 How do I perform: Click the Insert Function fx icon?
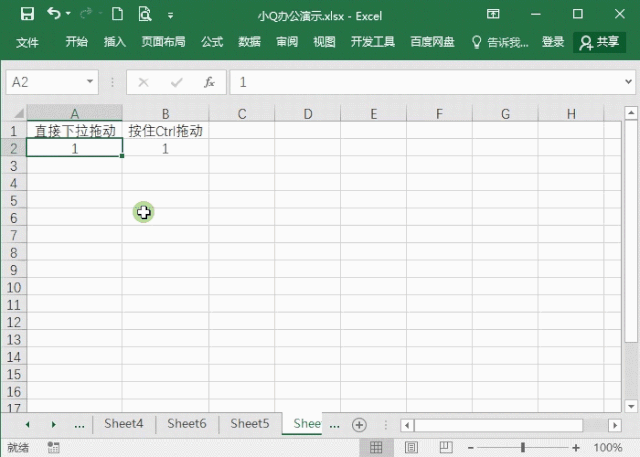pyautogui.click(x=209, y=82)
